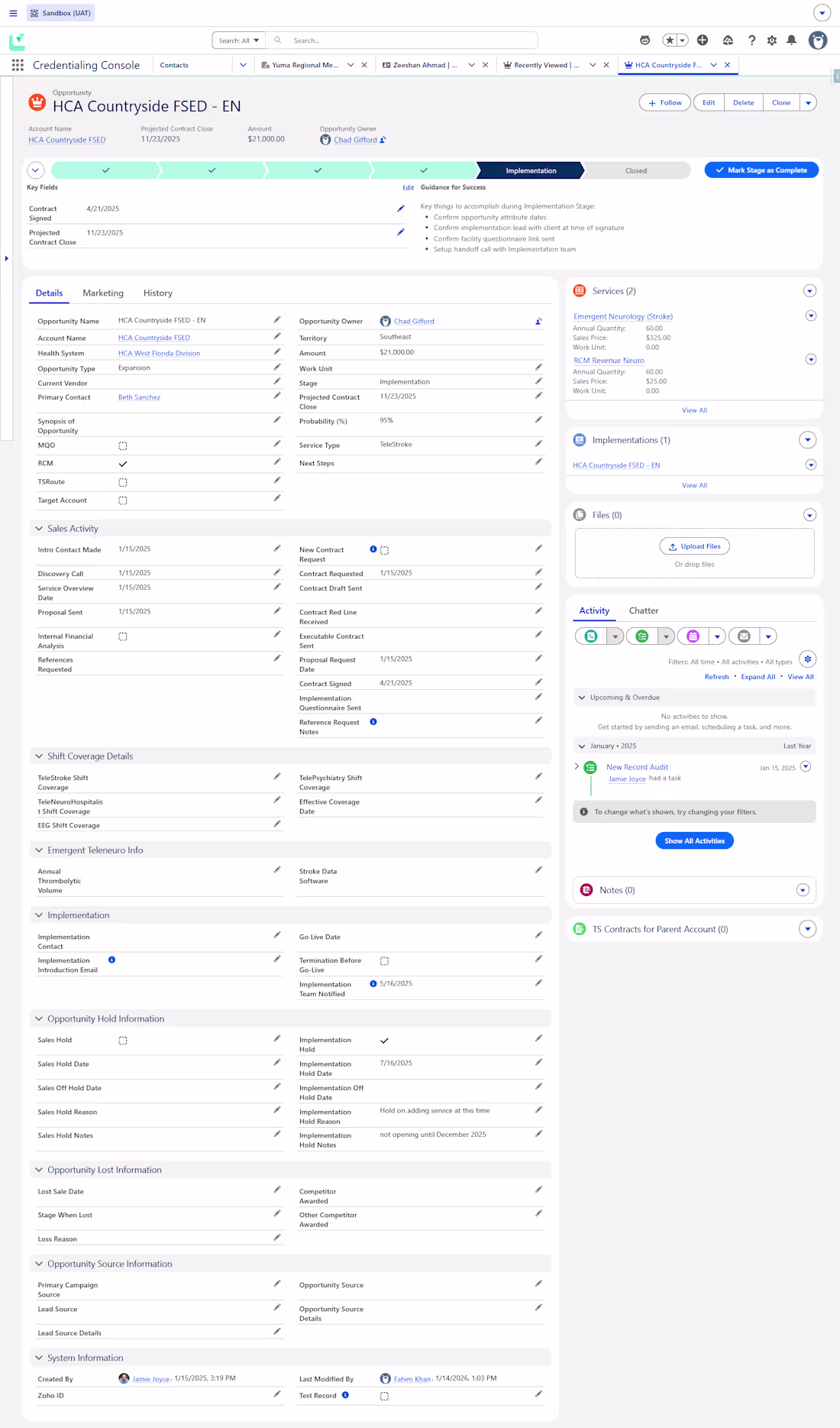The image size is (840, 1428).
Task: Switch to the Chatter tab
Action: click(644, 611)
